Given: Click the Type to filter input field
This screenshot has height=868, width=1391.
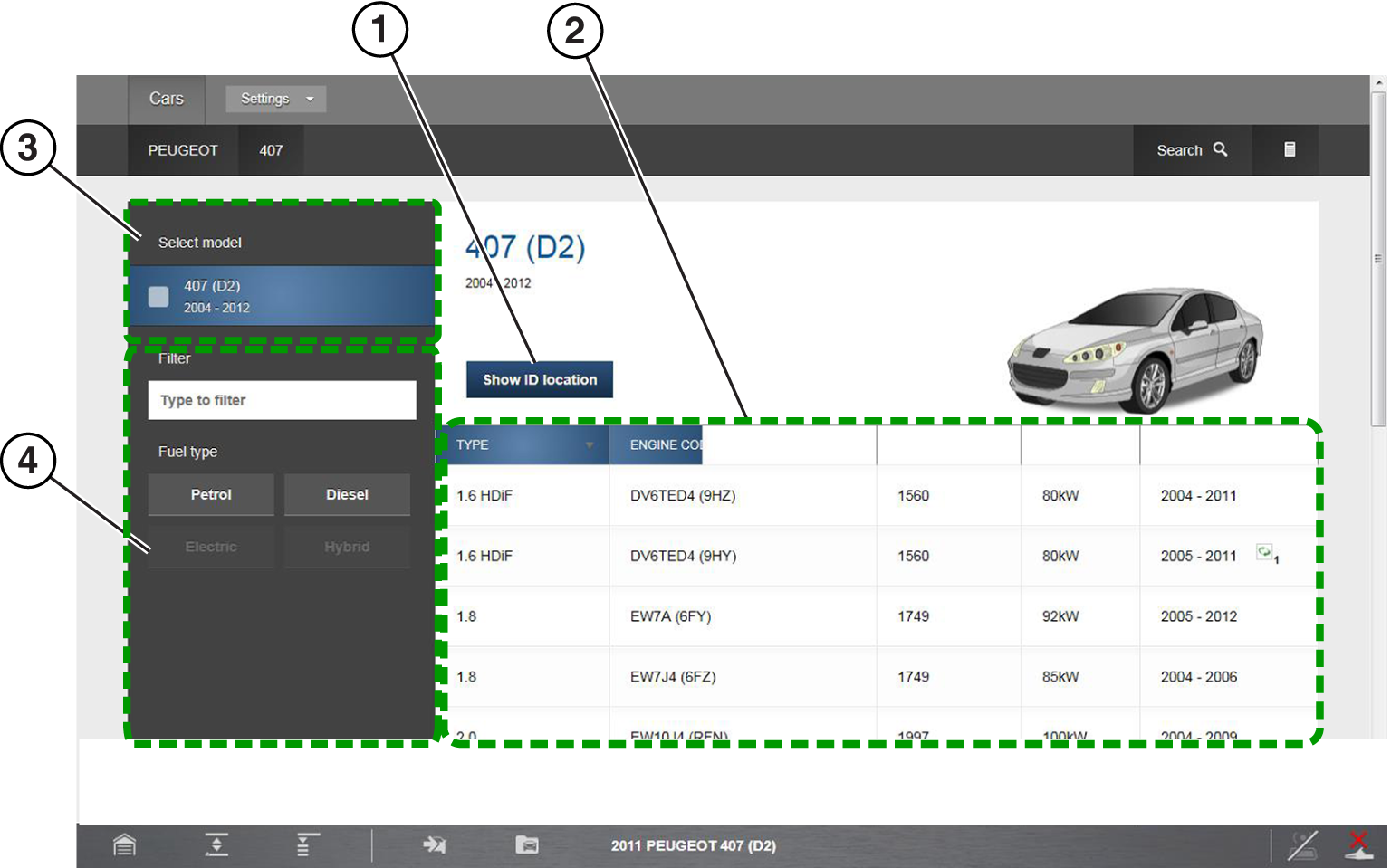Looking at the screenshot, I should pos(282,400).
